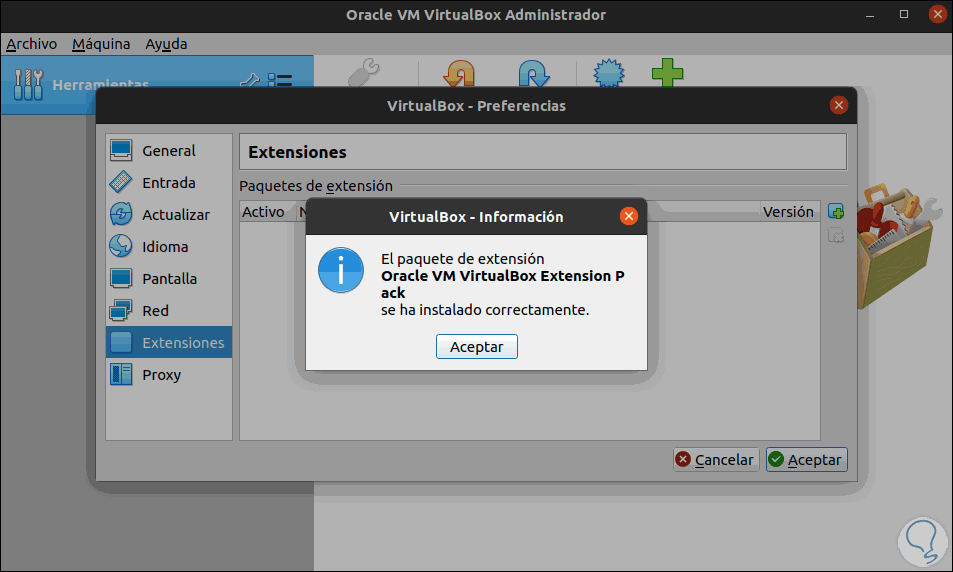Open the Máquina menu
This screenshot has height=572, width=953.
click(x=101, y=44)
